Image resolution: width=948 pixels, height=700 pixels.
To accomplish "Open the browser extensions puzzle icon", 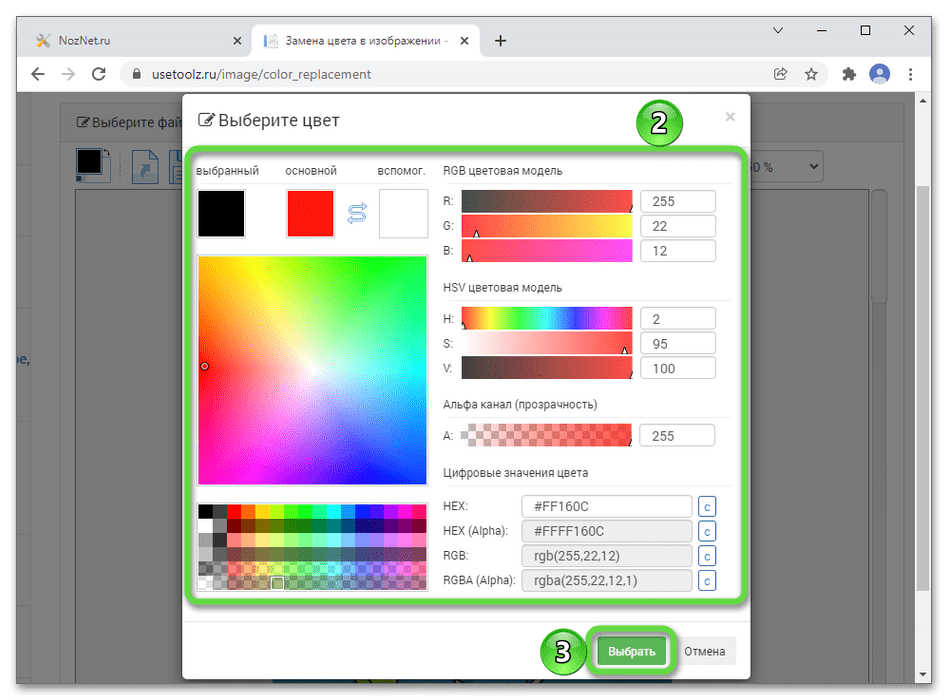I will 849,74.
